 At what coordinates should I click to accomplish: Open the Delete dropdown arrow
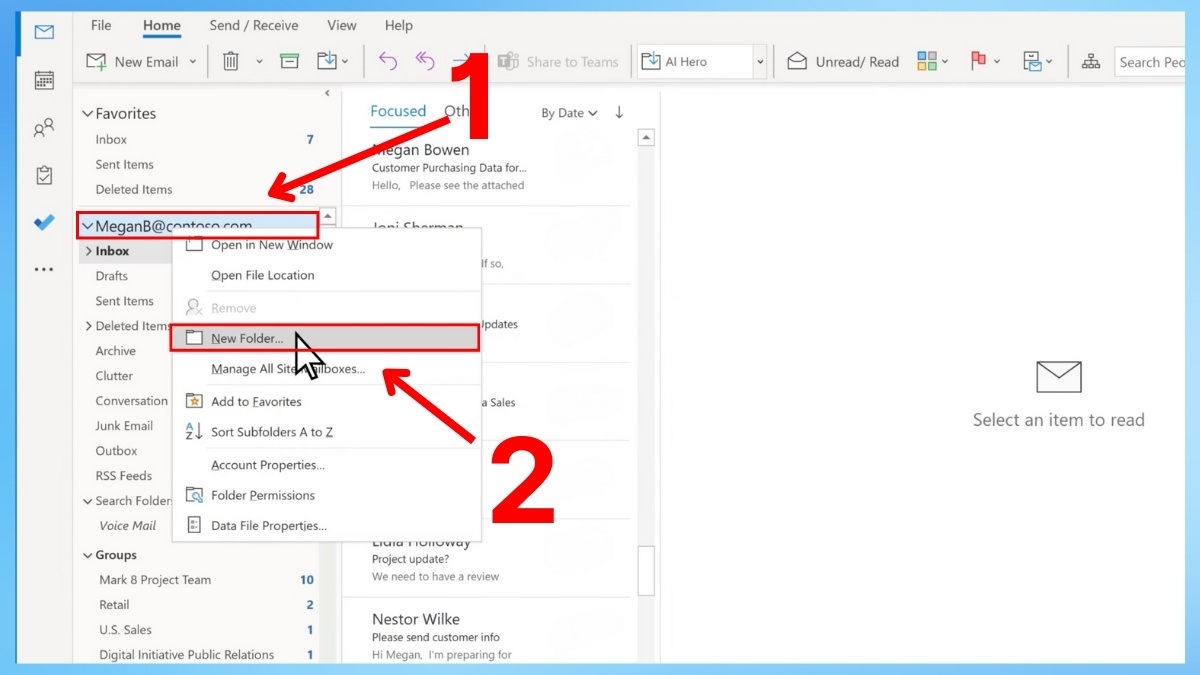coord(259,62)
